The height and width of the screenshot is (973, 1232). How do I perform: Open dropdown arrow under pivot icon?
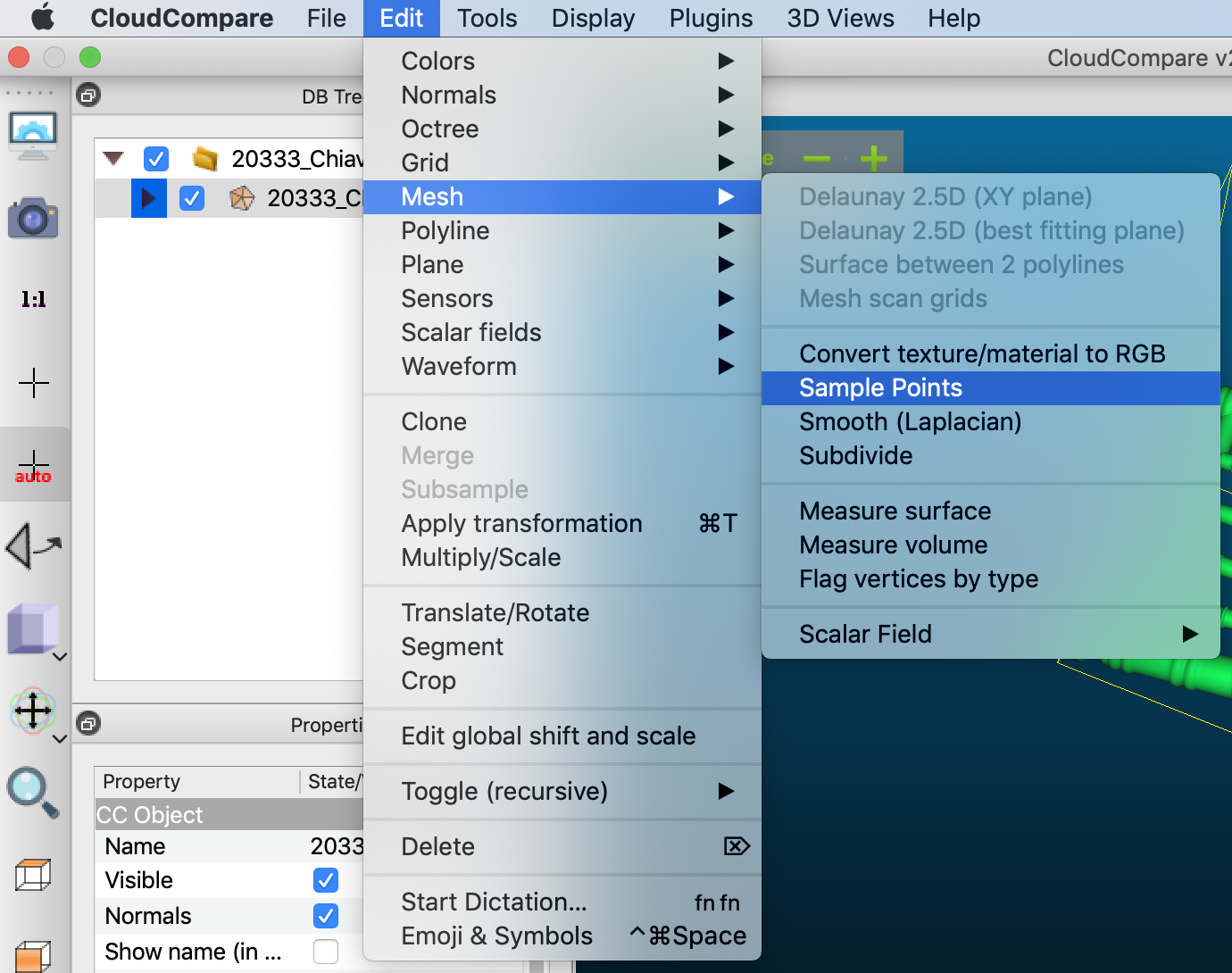point(60,739)
